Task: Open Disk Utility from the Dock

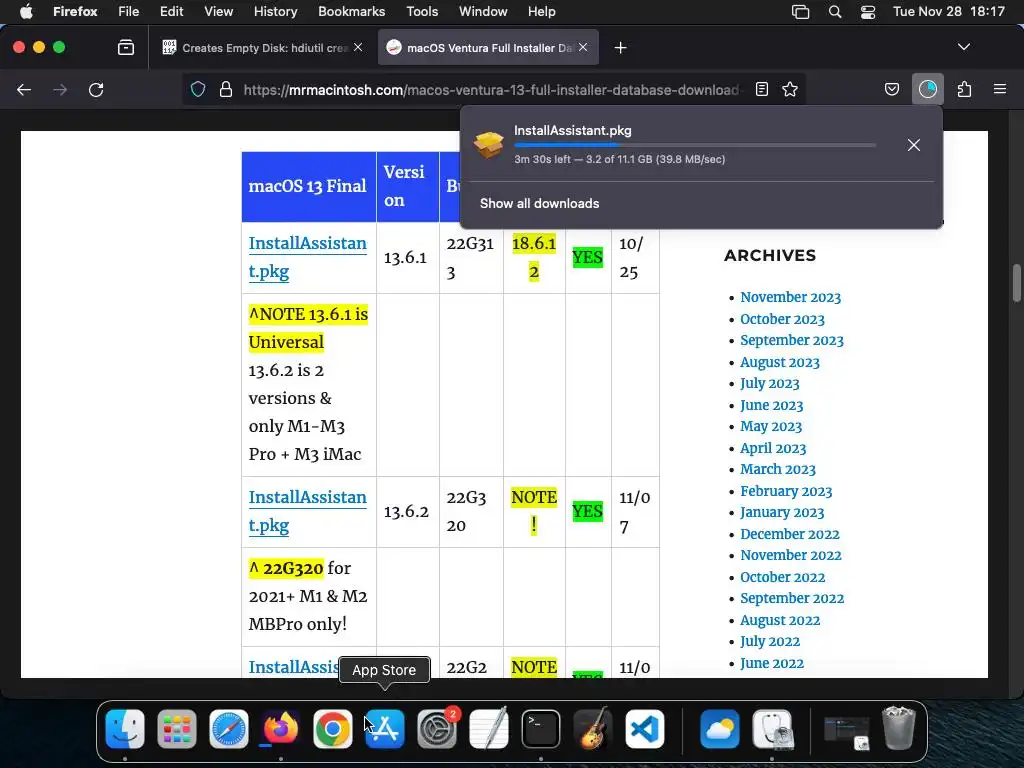Action: click(x=772, y=728)
